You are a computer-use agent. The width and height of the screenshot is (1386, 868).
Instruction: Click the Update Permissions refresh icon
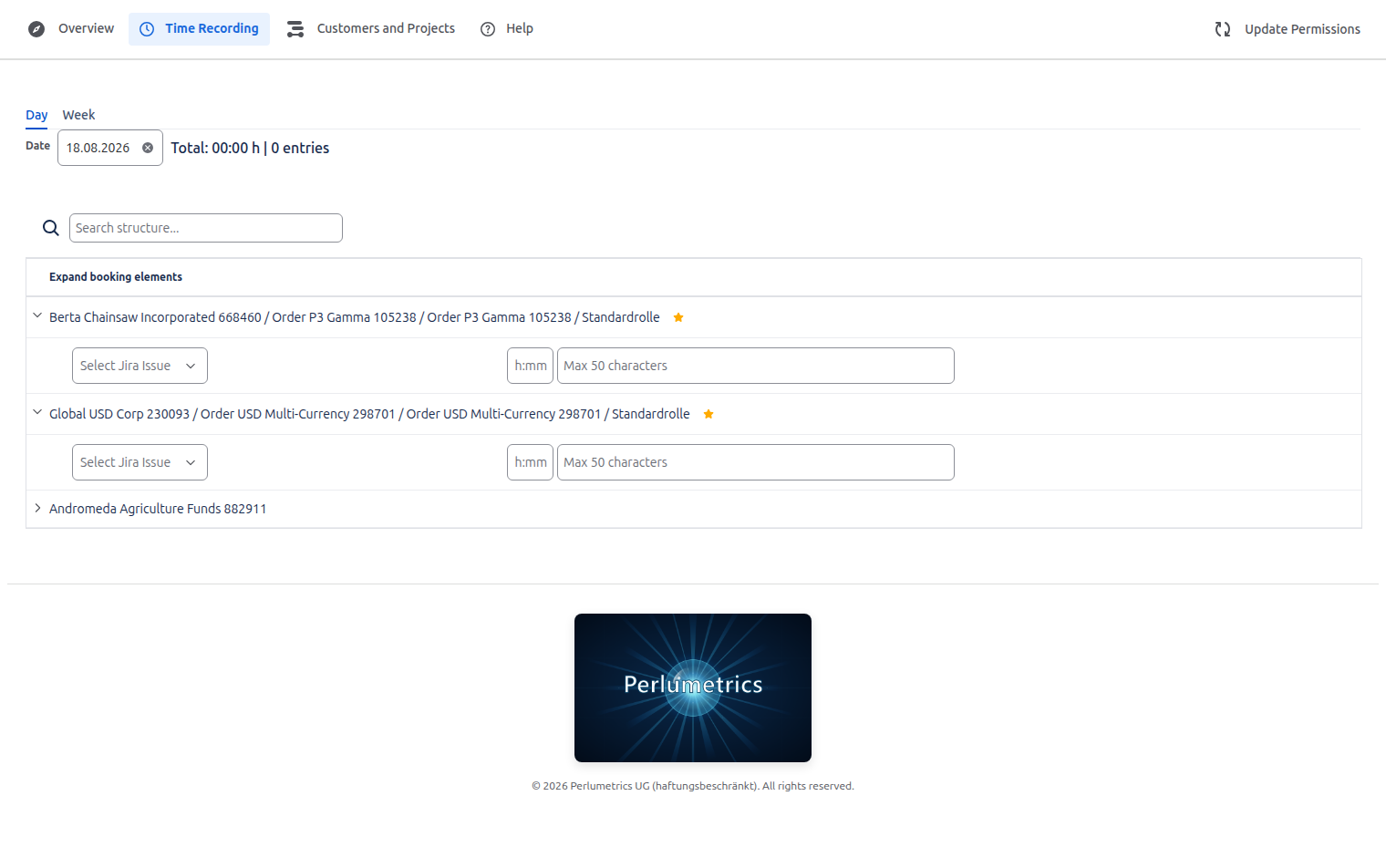[1223, 29]
